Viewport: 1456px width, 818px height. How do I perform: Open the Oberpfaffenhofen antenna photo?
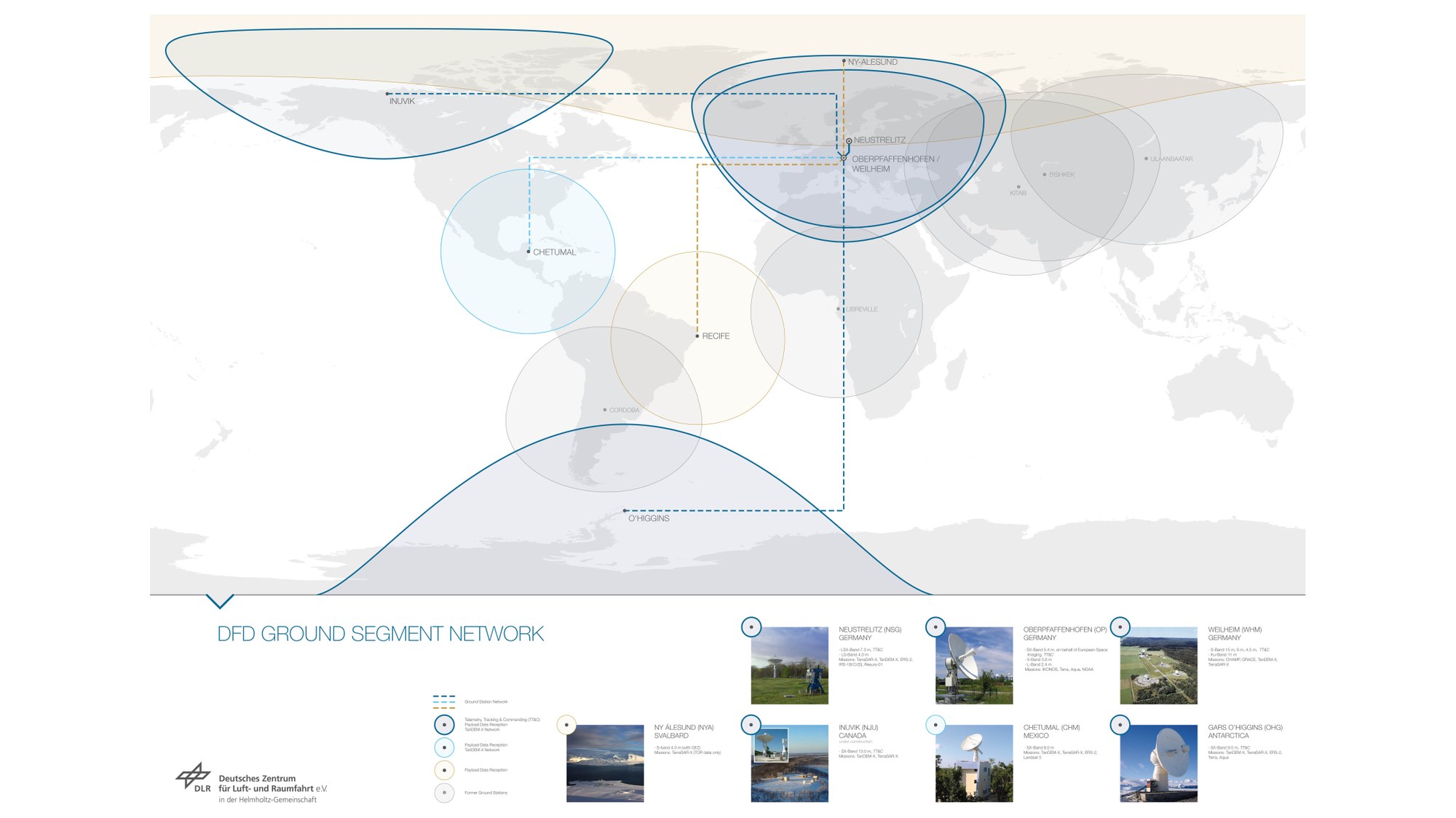[x=974, y=665]
